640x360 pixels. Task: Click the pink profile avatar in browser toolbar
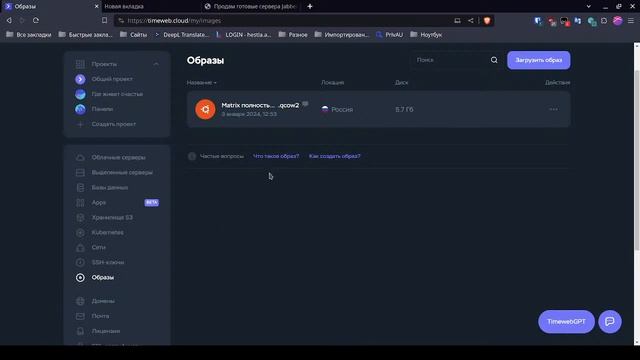tap(618, 20)
